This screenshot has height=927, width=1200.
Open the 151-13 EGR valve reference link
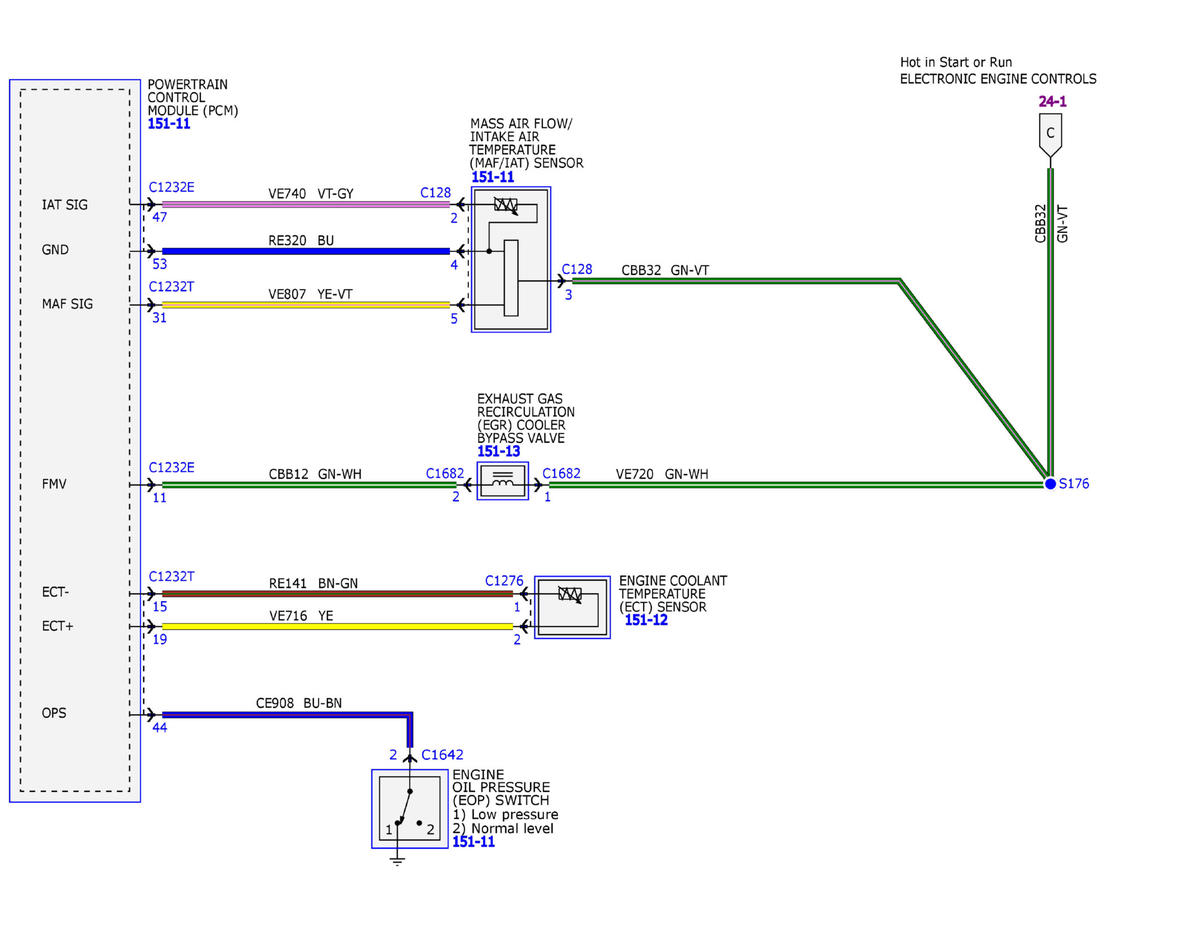pyautogui.click(x=496, y=452)
